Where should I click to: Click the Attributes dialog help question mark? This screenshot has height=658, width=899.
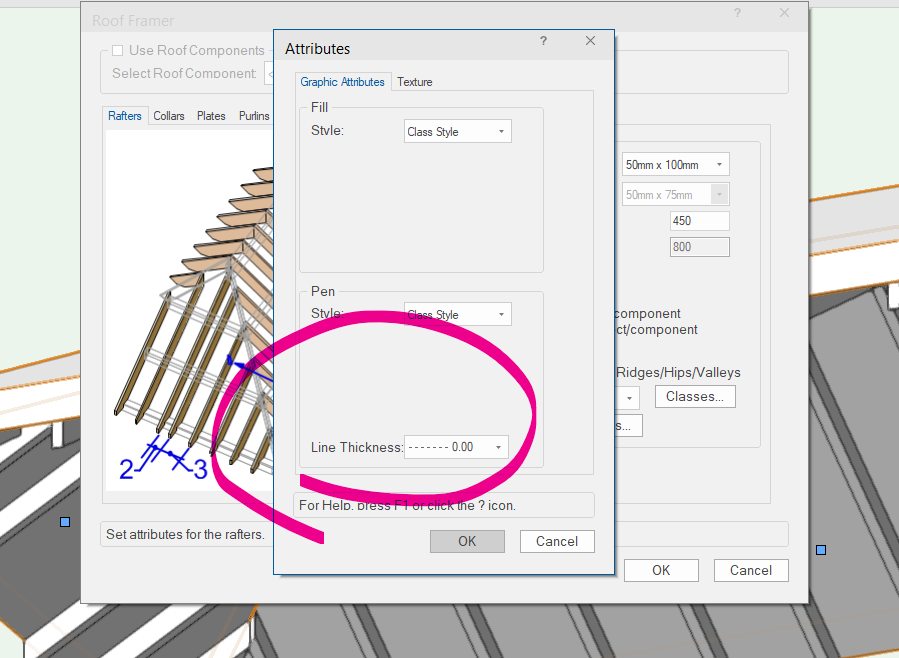pos(543,41)
